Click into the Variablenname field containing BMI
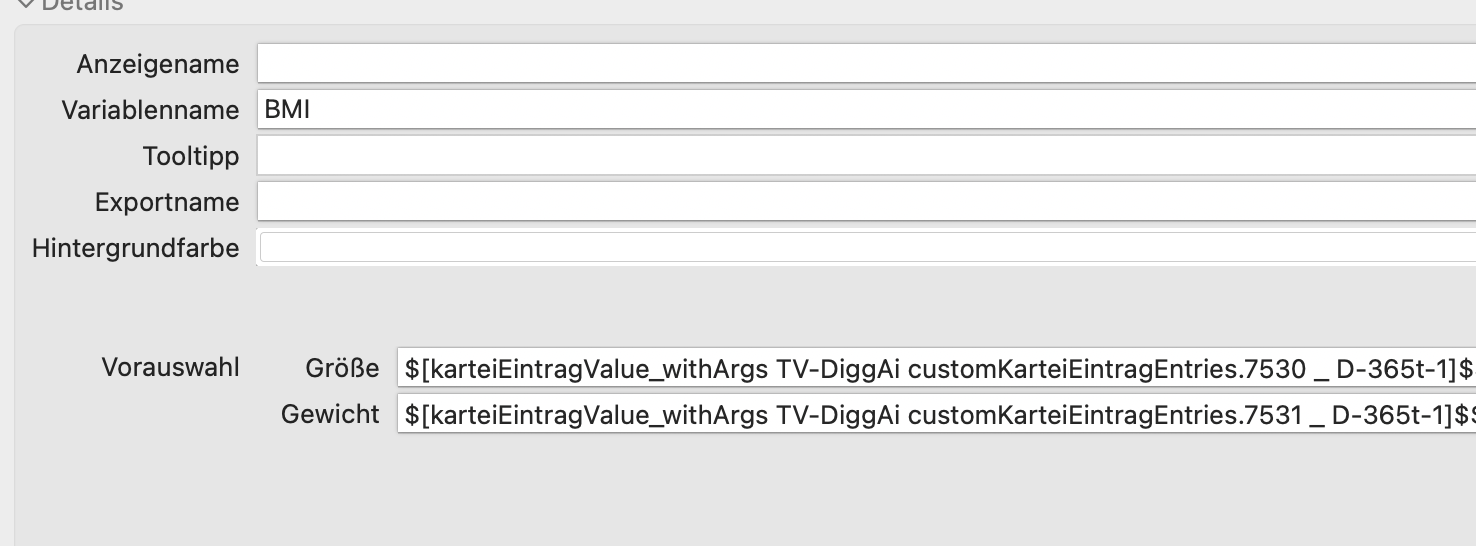This screenshot has height=546, width=1476. [x=866, y=110]
